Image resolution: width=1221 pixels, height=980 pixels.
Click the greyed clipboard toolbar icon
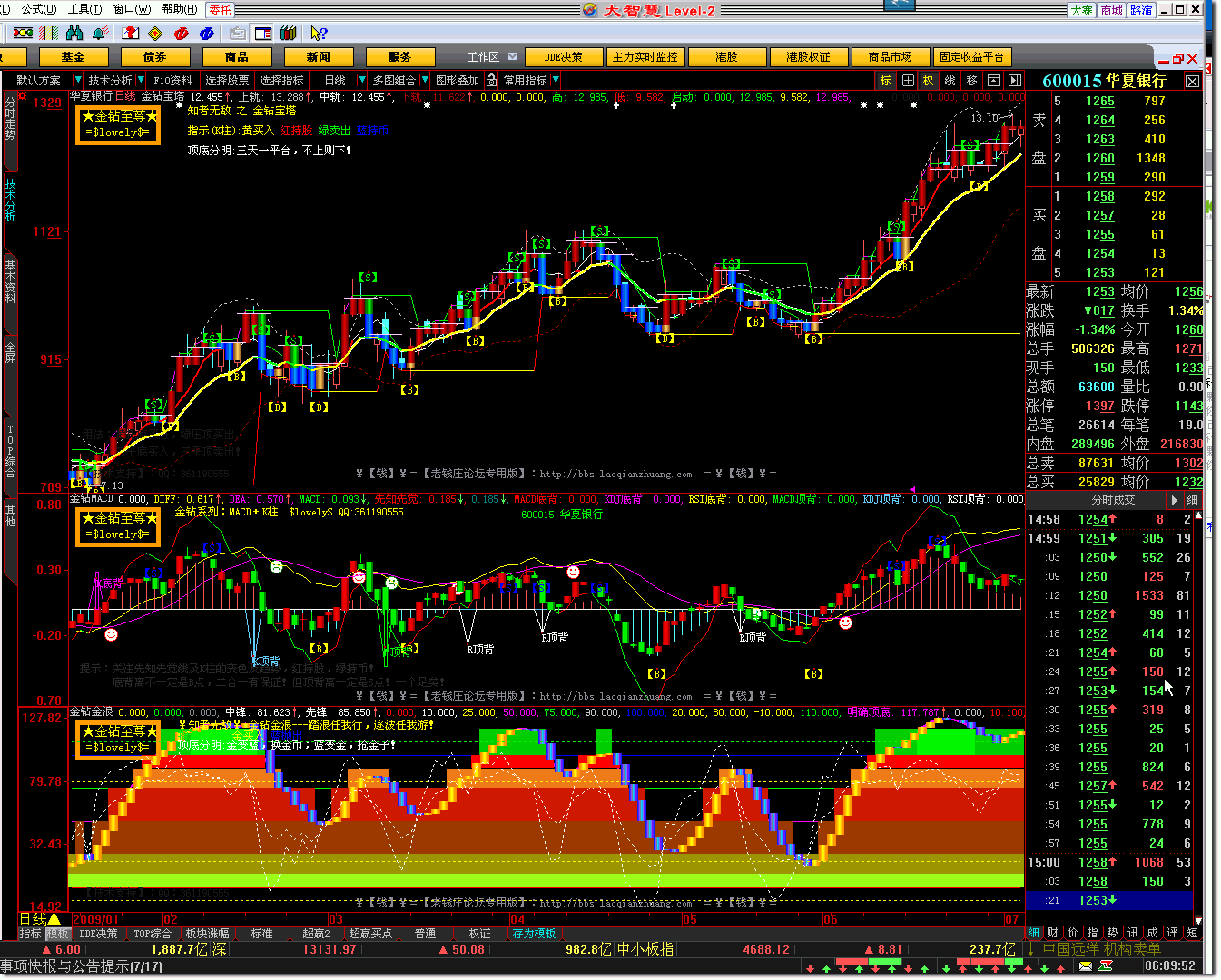click(237, 34)
